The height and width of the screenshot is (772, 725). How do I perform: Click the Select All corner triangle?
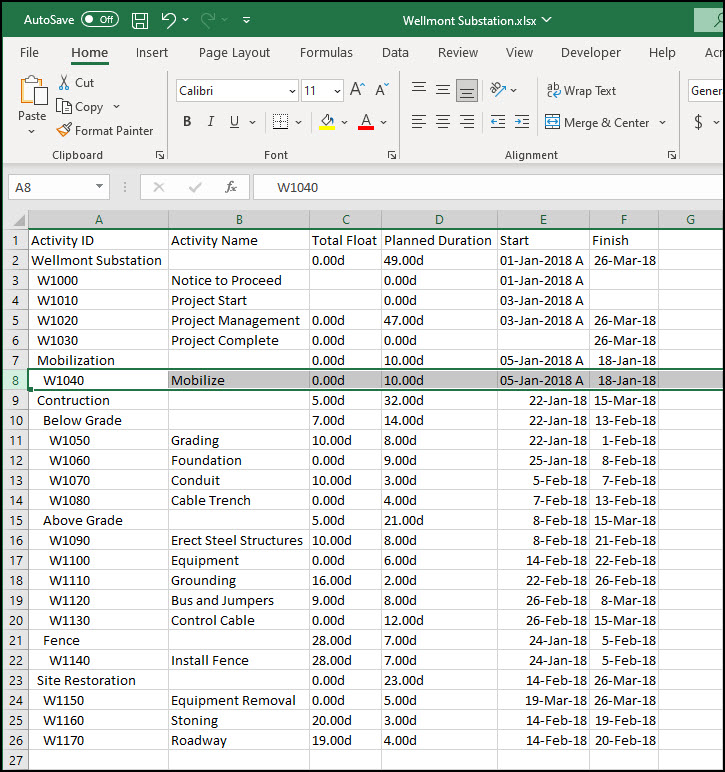[x=19, y=220]
